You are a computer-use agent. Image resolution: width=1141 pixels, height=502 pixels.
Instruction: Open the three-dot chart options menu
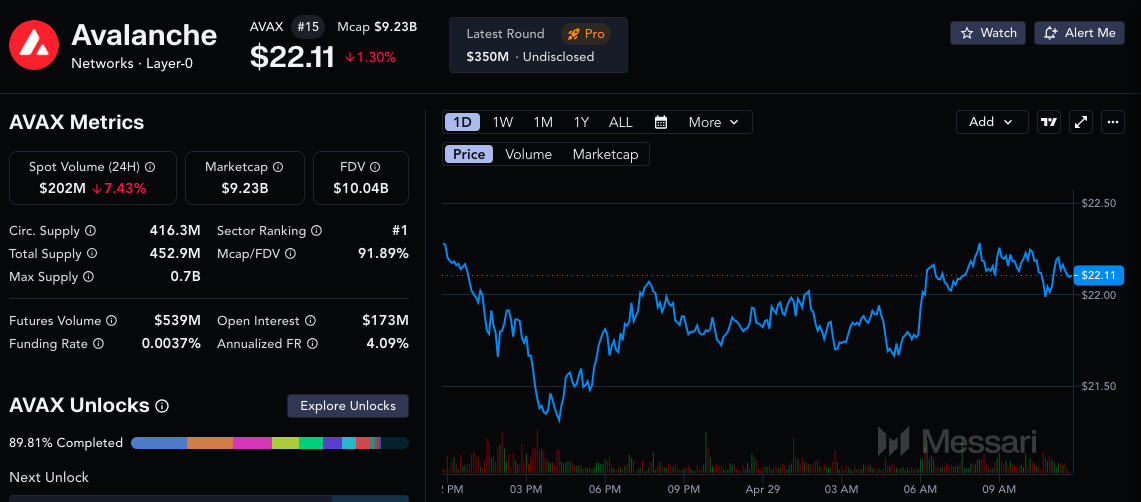point(1113,122)
